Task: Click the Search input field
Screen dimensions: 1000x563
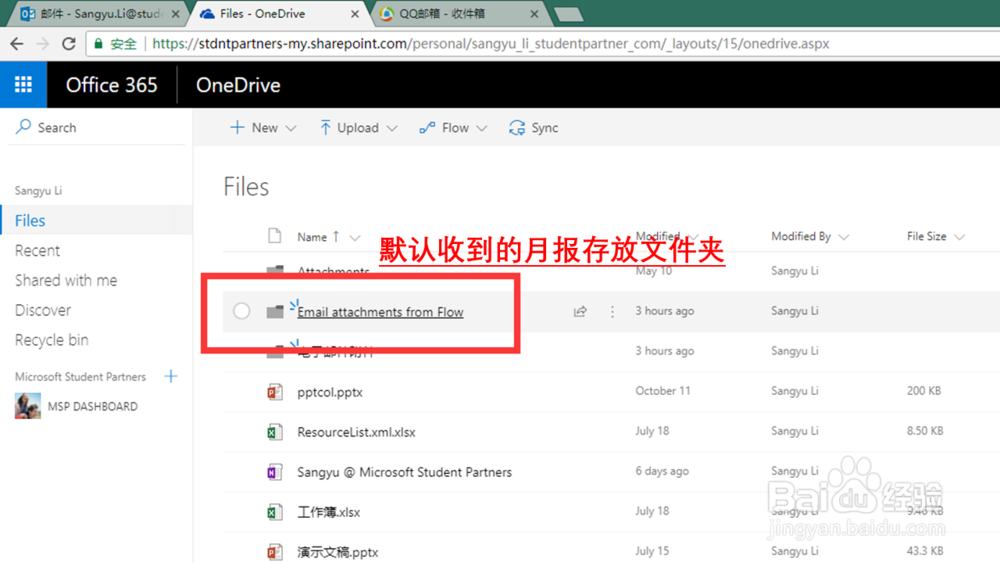Action: 96,128
